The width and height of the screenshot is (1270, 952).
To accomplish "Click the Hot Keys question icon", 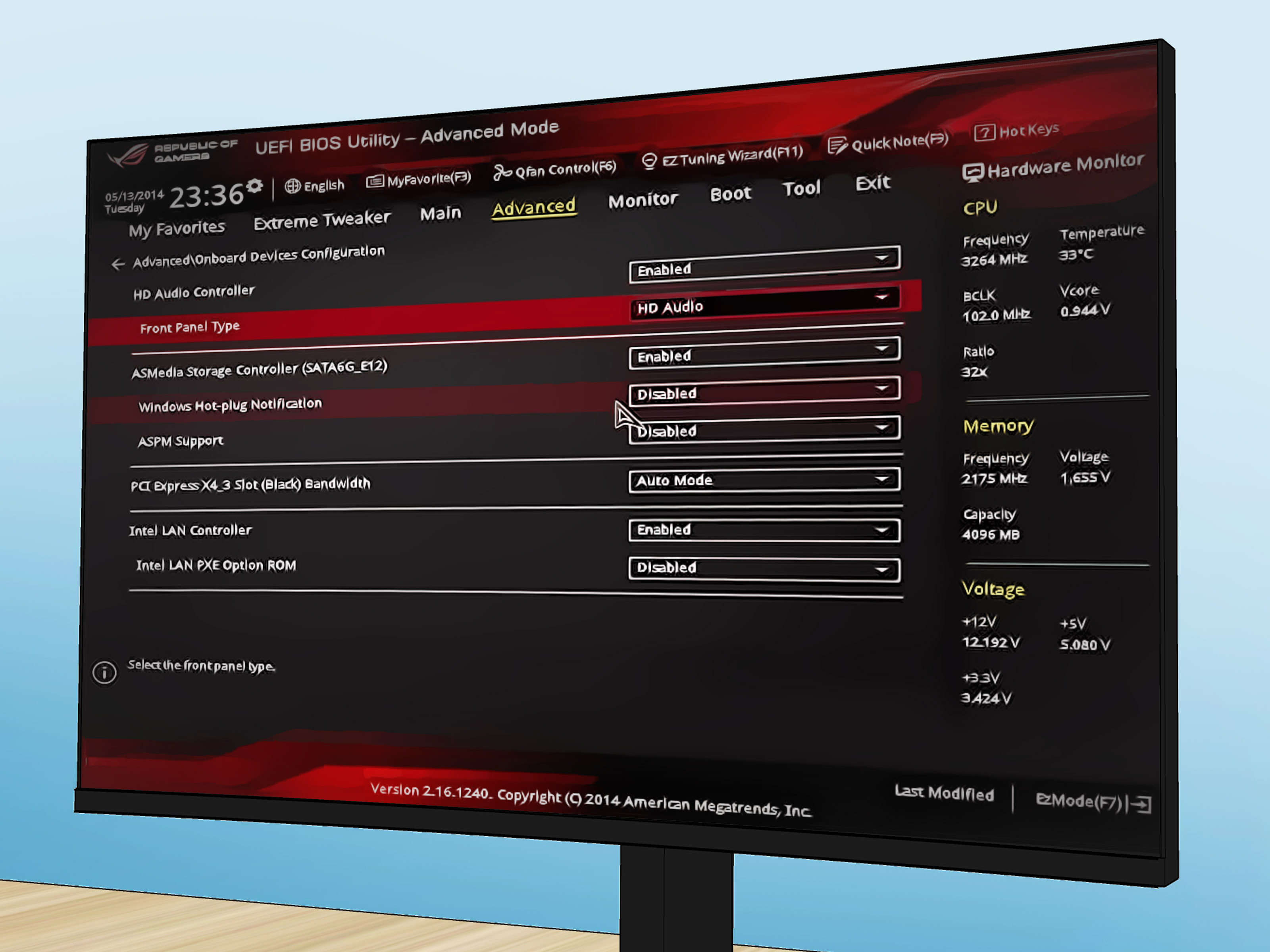I will (984, 132).
